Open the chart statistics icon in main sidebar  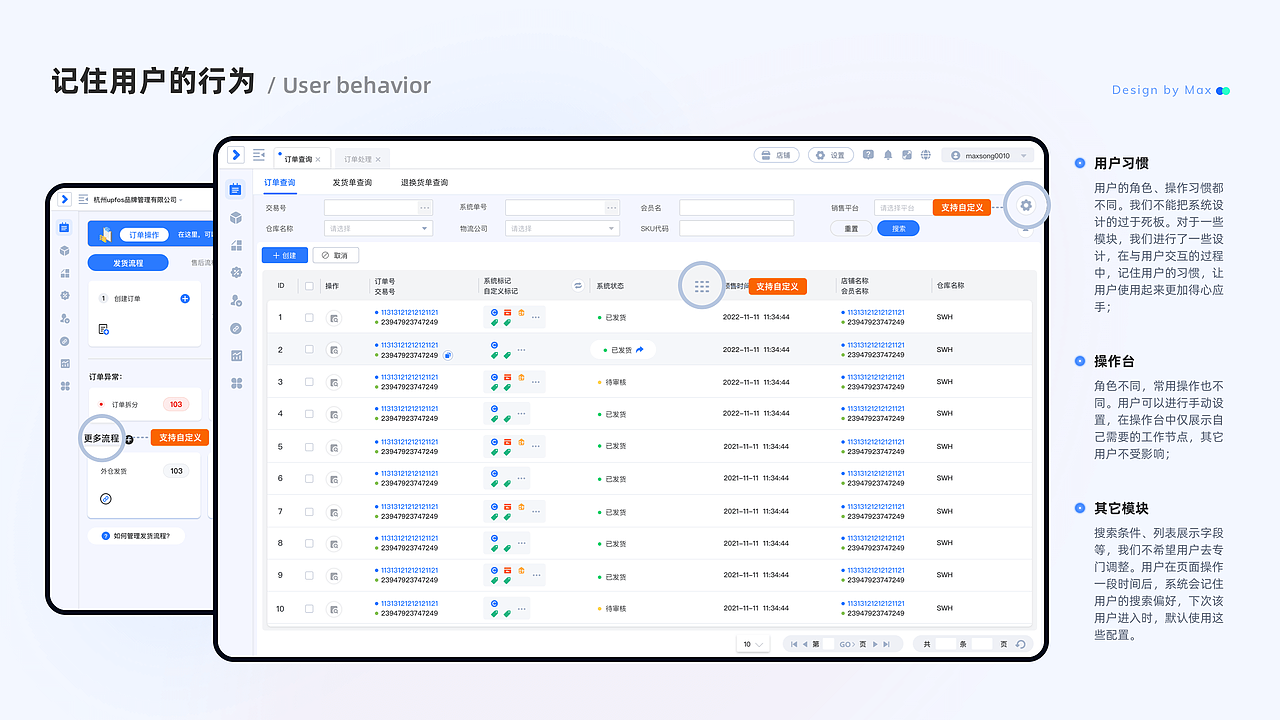(236, 355)
